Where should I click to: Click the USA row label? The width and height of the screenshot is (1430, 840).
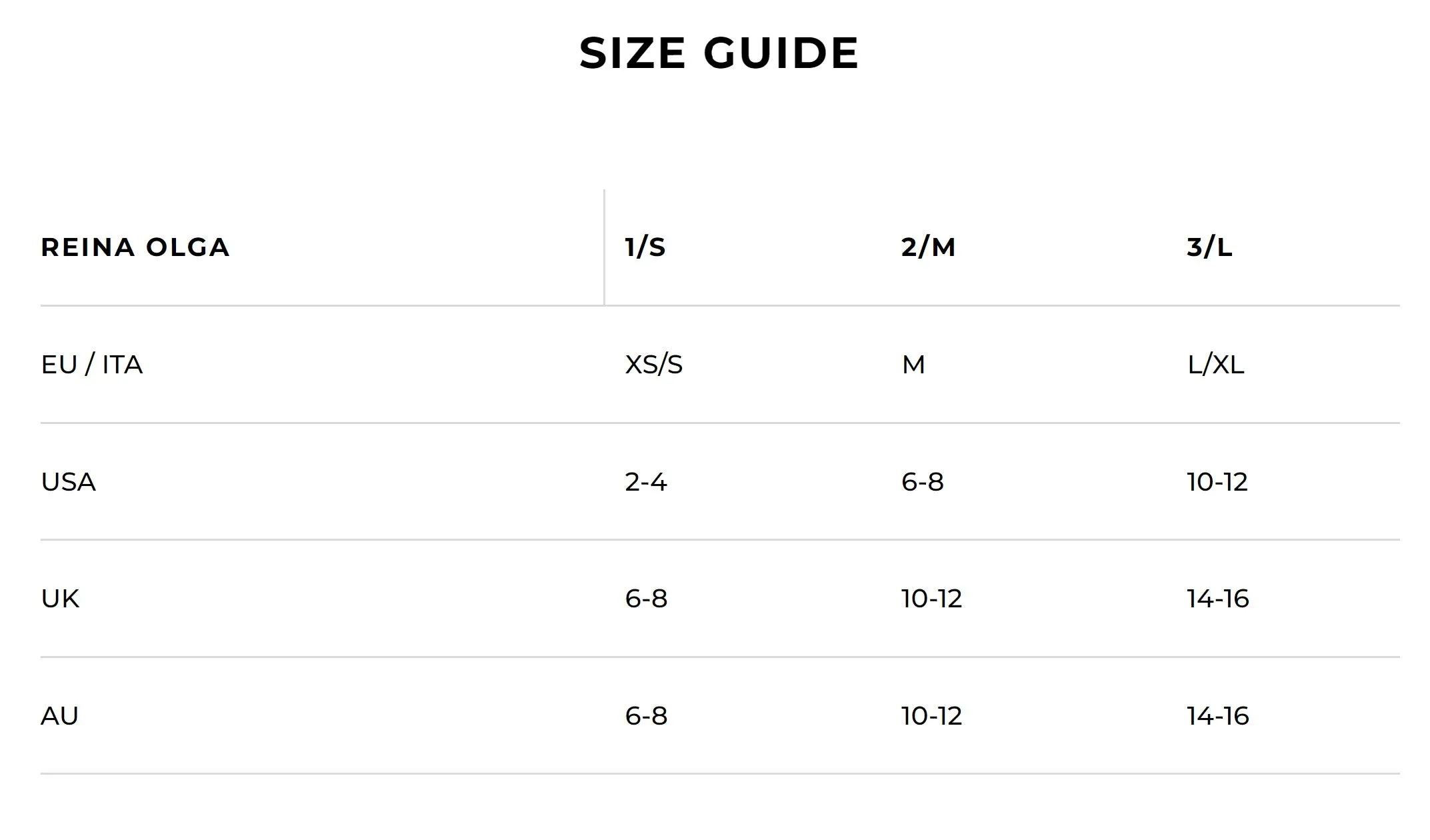69,481
